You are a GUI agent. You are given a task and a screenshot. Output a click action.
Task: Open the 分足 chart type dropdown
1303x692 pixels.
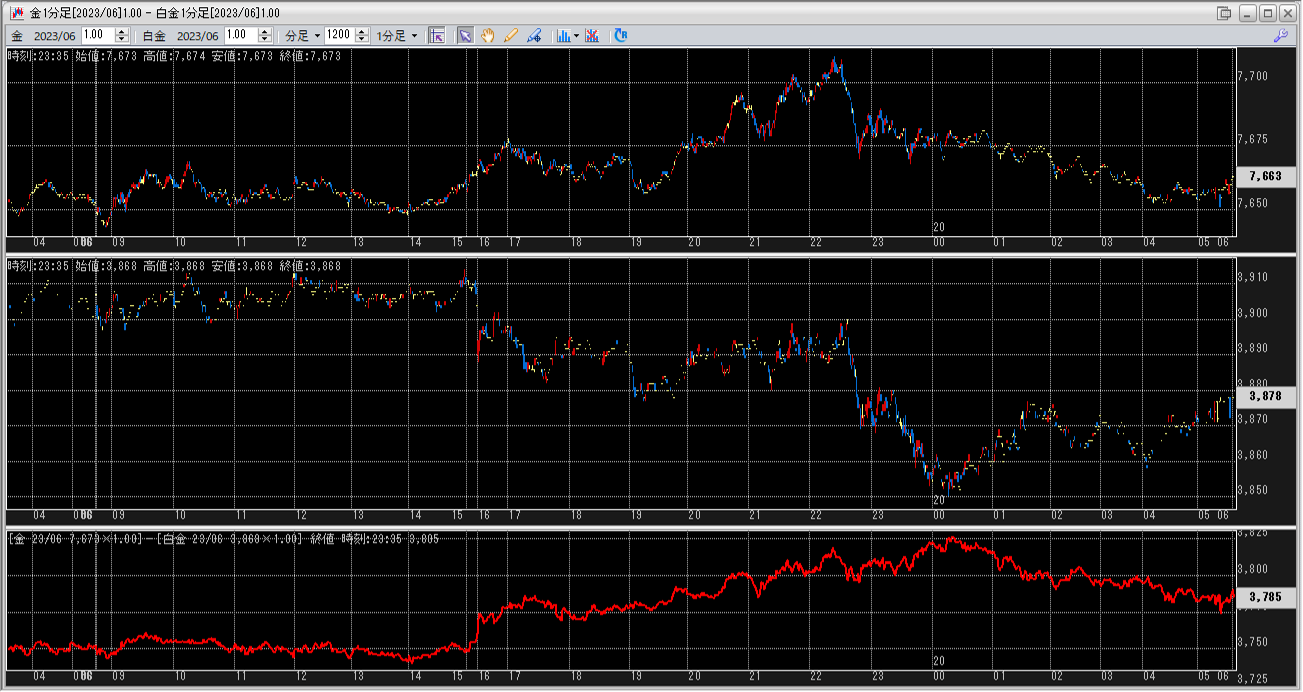tap(303, 35)
